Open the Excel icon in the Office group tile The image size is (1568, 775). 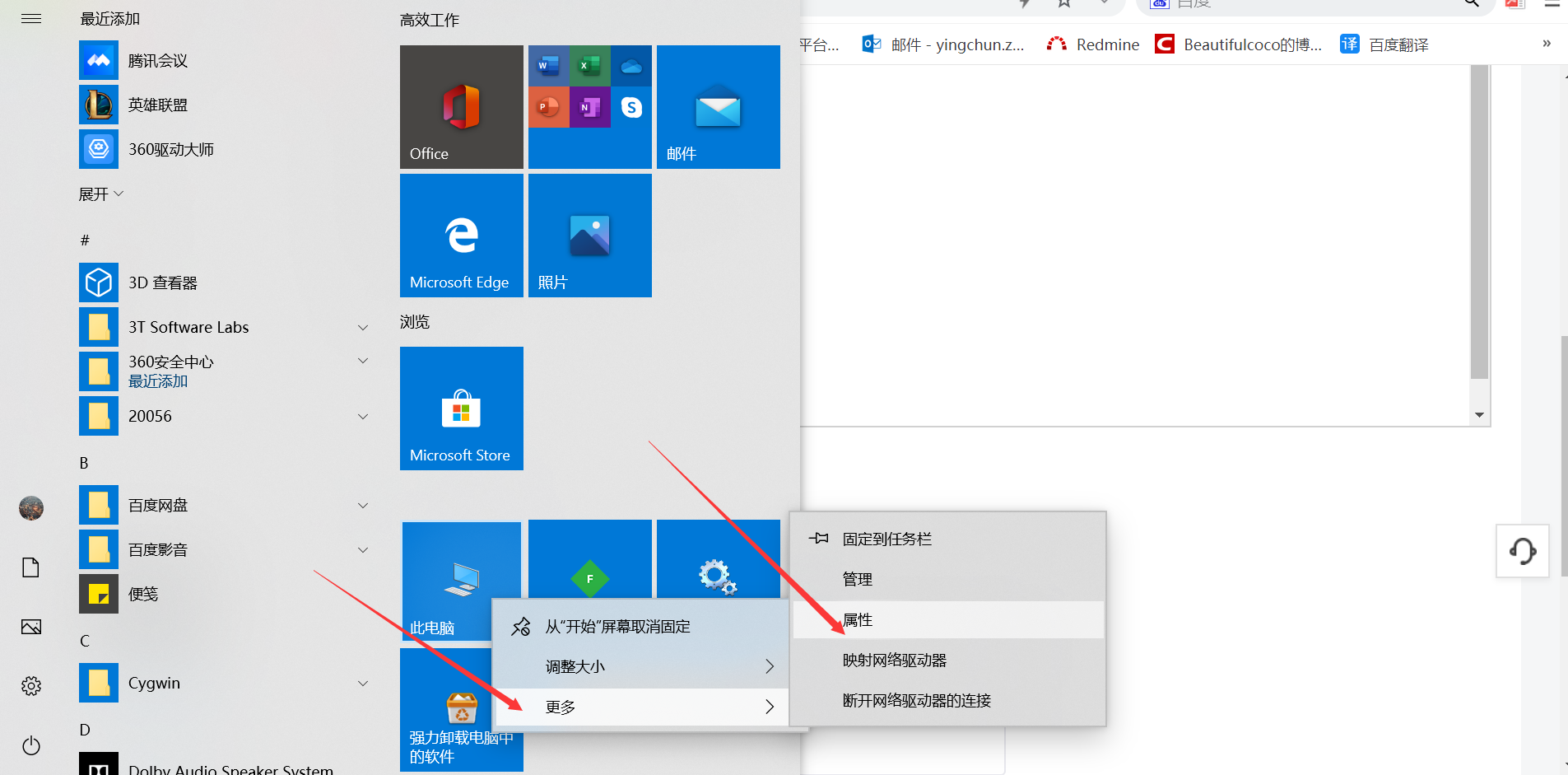(x=590, y=66)
